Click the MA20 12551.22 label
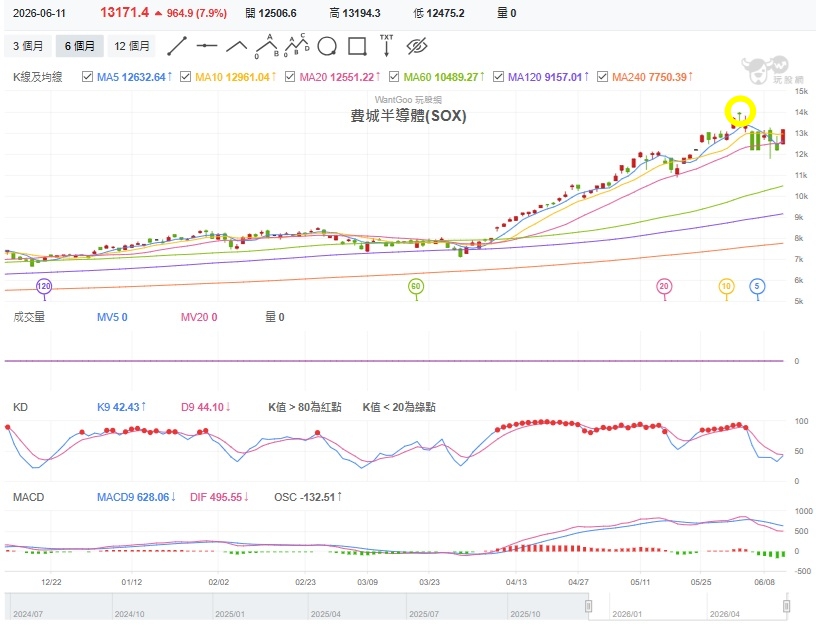816x625 pixels. (x=340, y=77)
